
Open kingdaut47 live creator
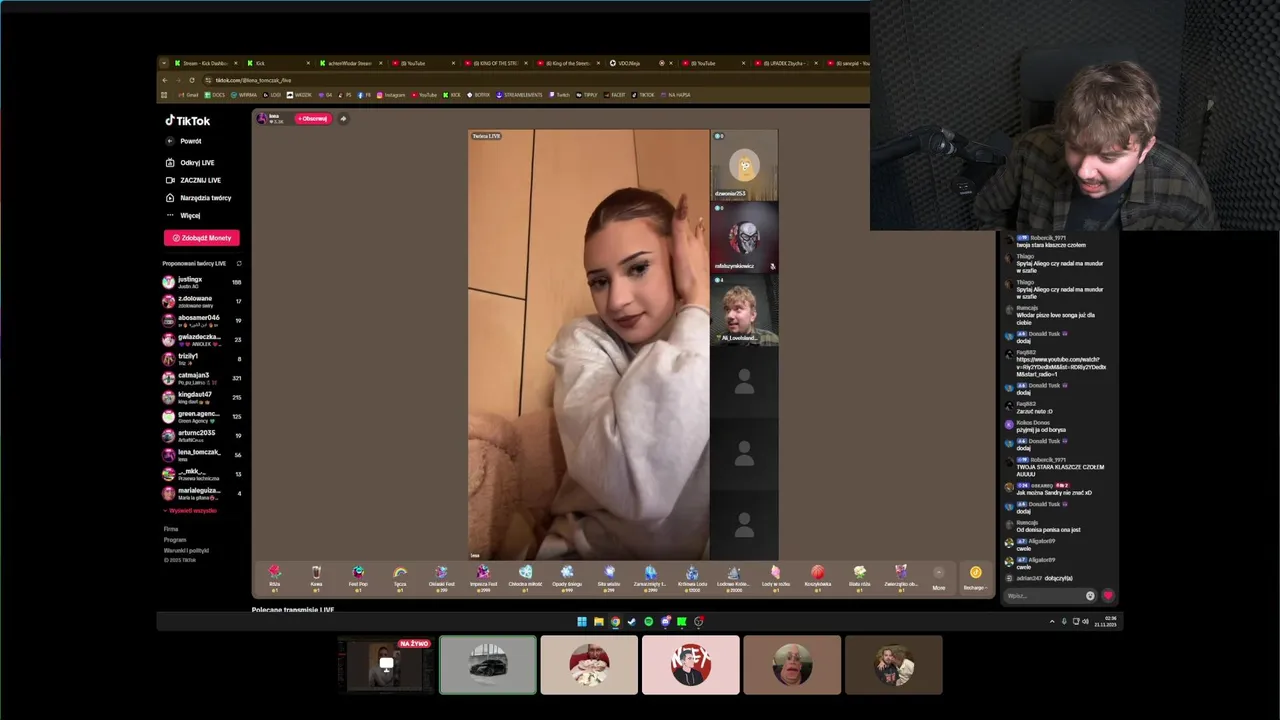[x=202, y=397]
